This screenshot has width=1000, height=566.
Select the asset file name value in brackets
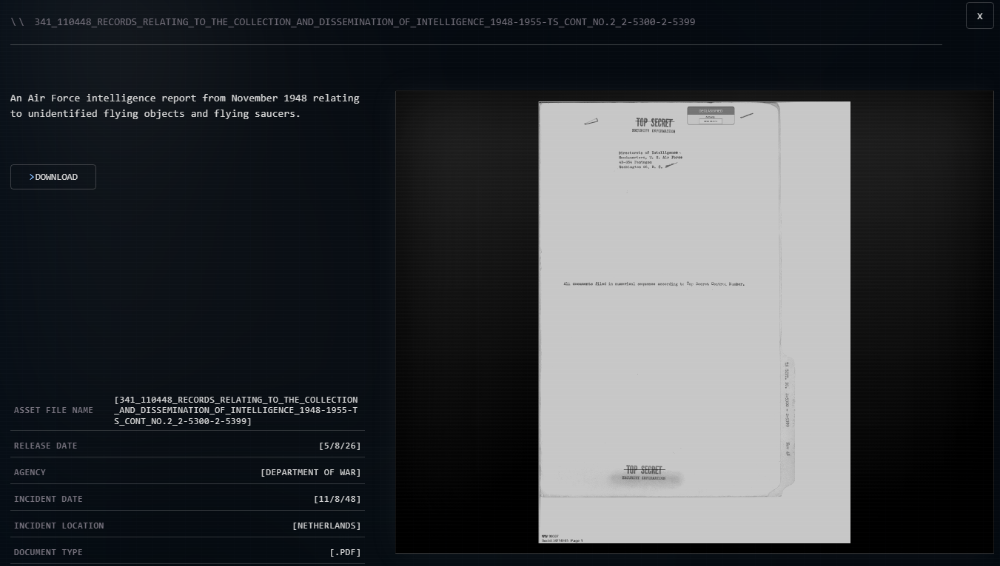236,410
